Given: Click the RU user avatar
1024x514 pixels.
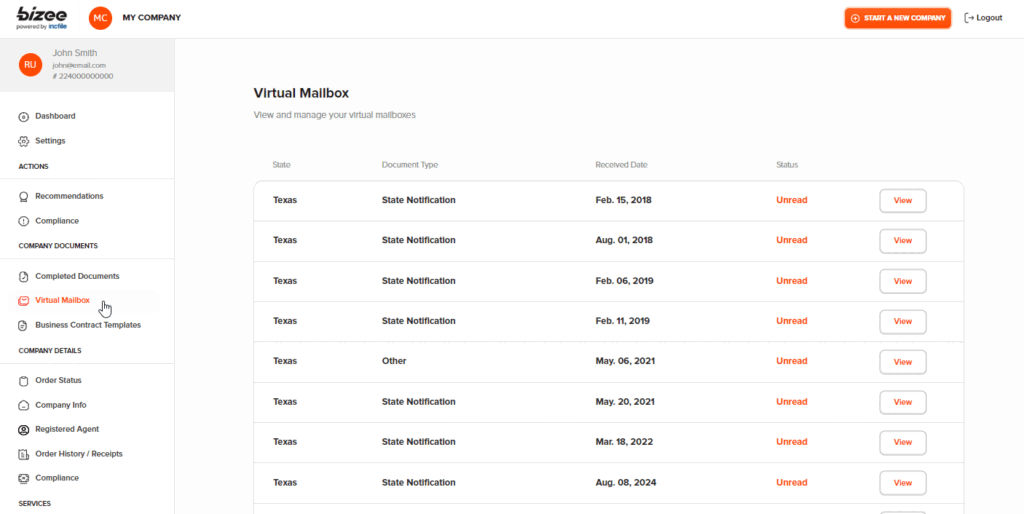Looking at the screenshot, I should (30, 65).
